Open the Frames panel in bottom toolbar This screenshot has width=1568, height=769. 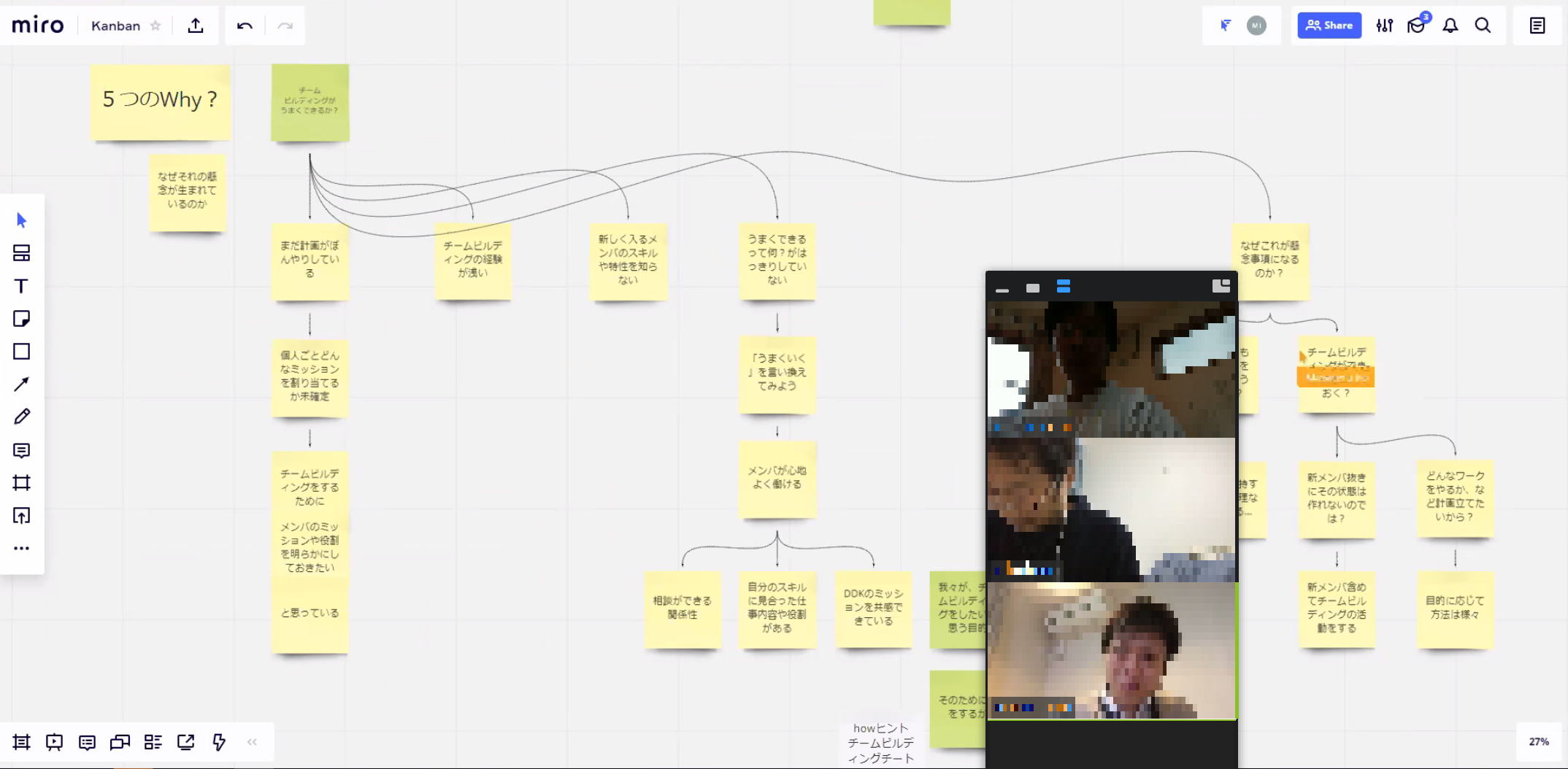point(21,742)
